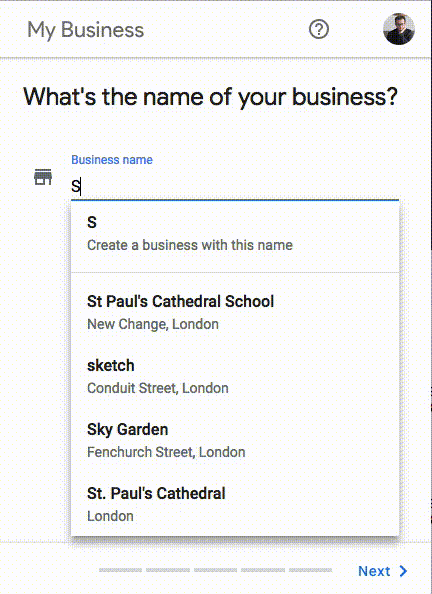Image resolution: width=432 pixels, height=594 pixels.
Task: Select the Sky Garden suggestion
Action: tap(235, 441)
